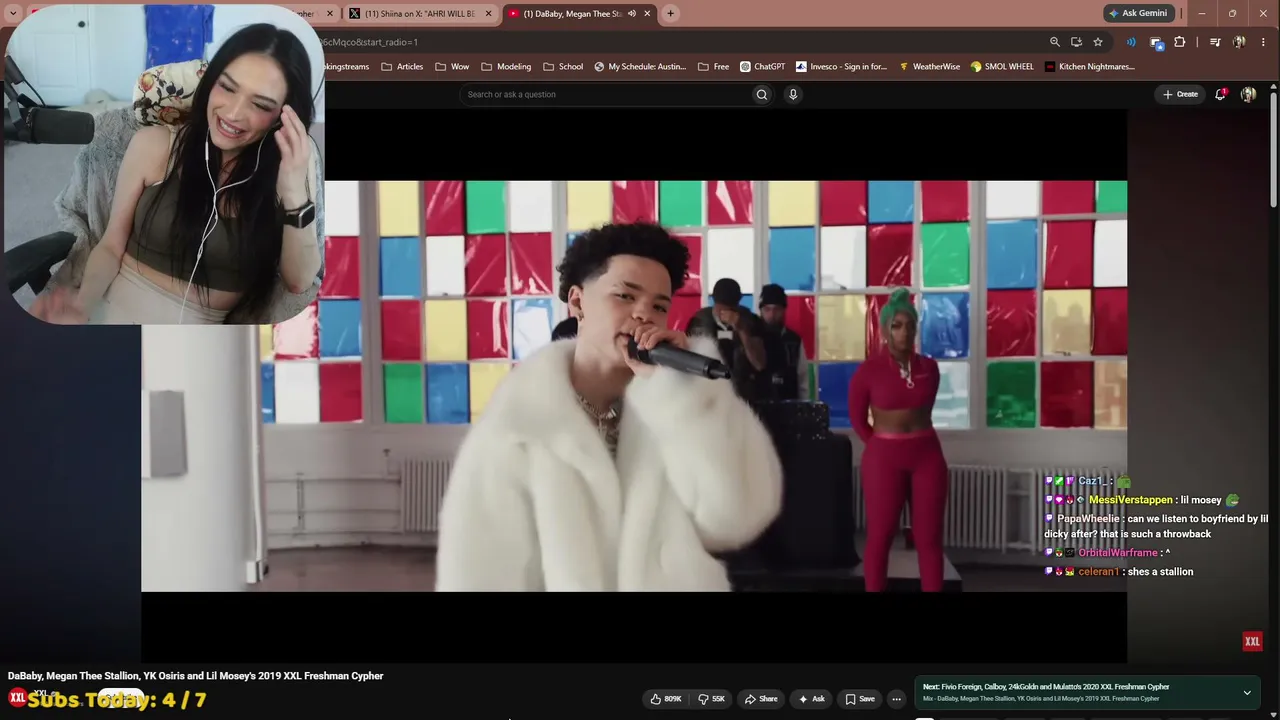Open the SMOL WHEEL bookmark

tap(1002, 67)
